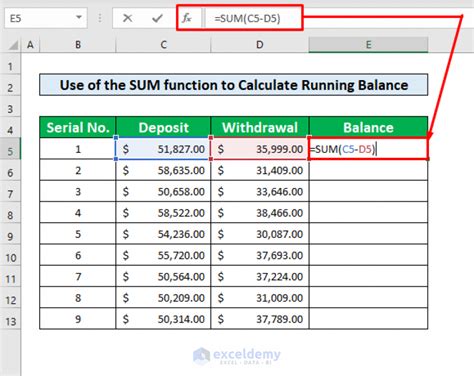Screen dimensions: 474x376
Task: Select withdrawal value 37,789.00
Action: pos(260,319)
